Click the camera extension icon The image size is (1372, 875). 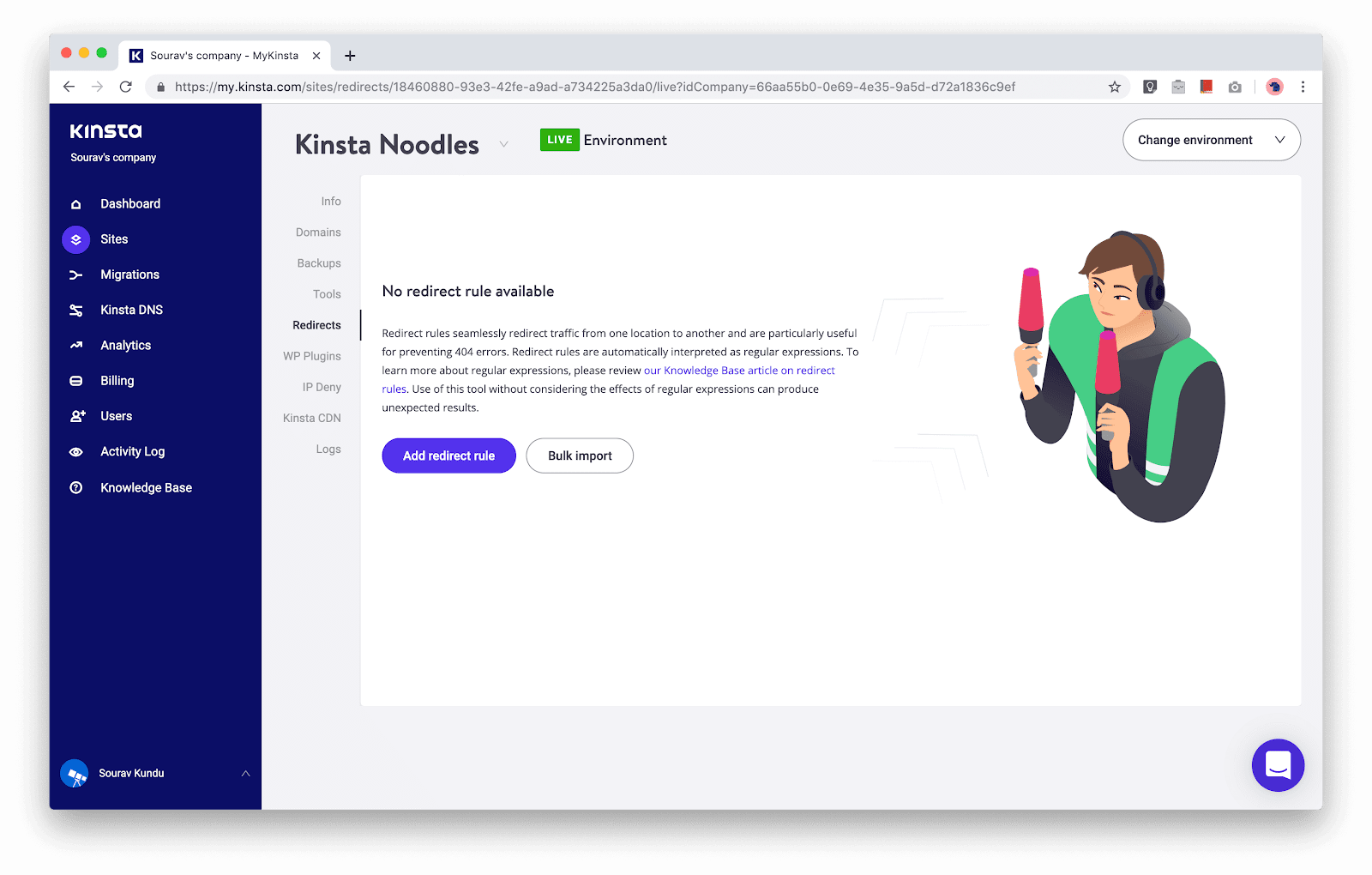pyautogui.click(x=1235, y=87)
